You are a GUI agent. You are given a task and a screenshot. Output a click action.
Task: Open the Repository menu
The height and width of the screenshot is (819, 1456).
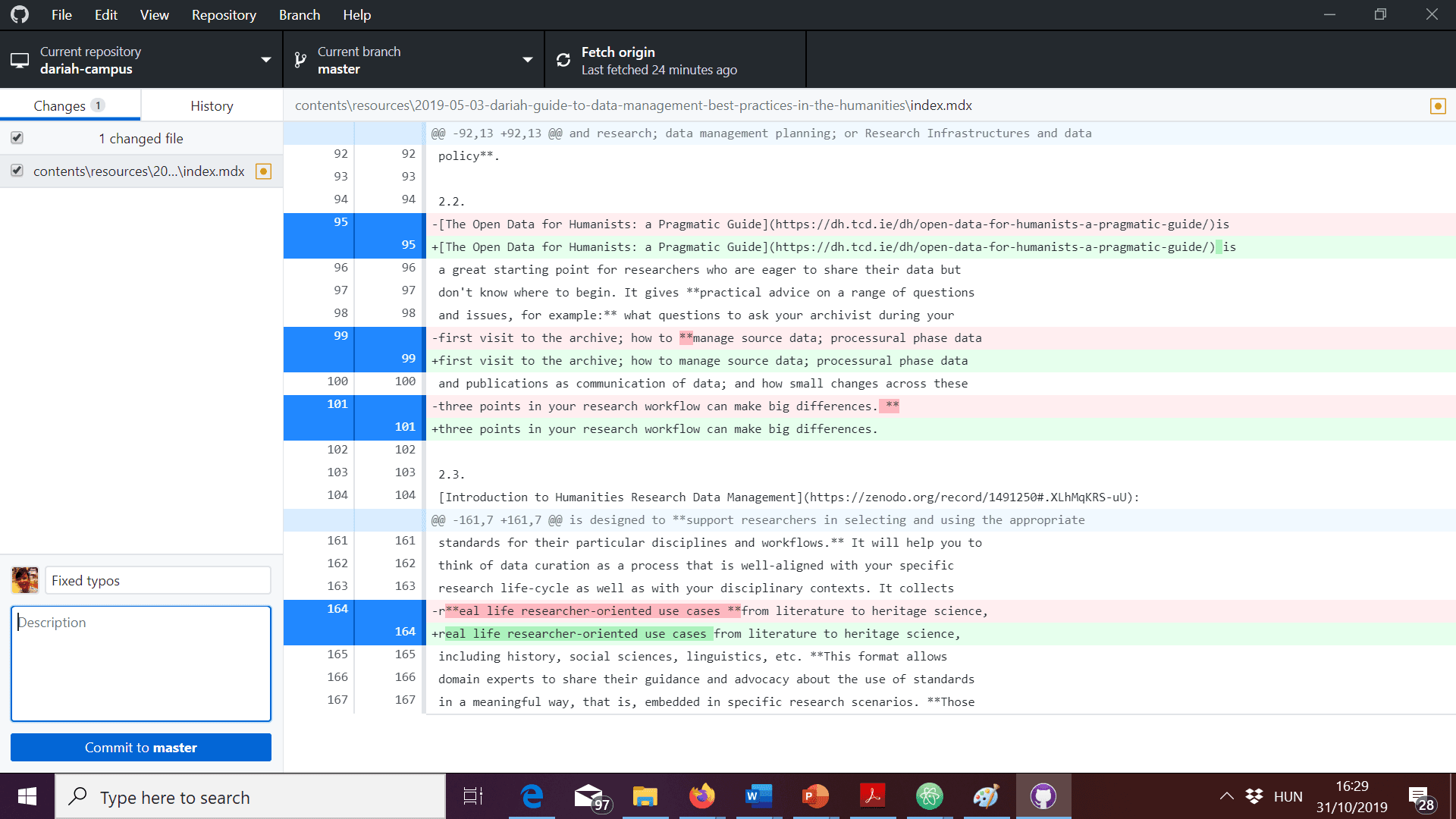point(224,15)
